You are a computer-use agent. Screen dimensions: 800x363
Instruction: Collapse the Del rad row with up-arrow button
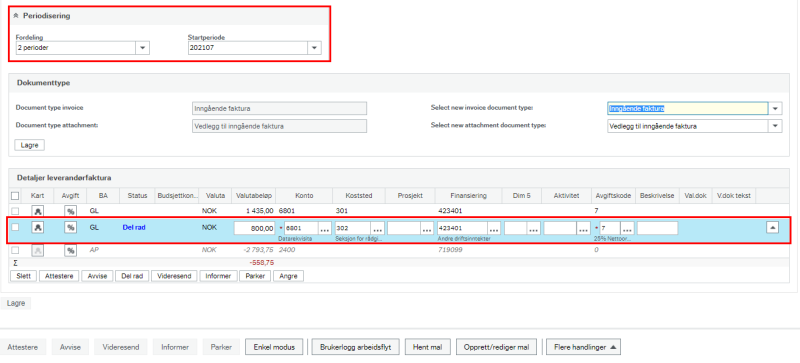point(772,228)
